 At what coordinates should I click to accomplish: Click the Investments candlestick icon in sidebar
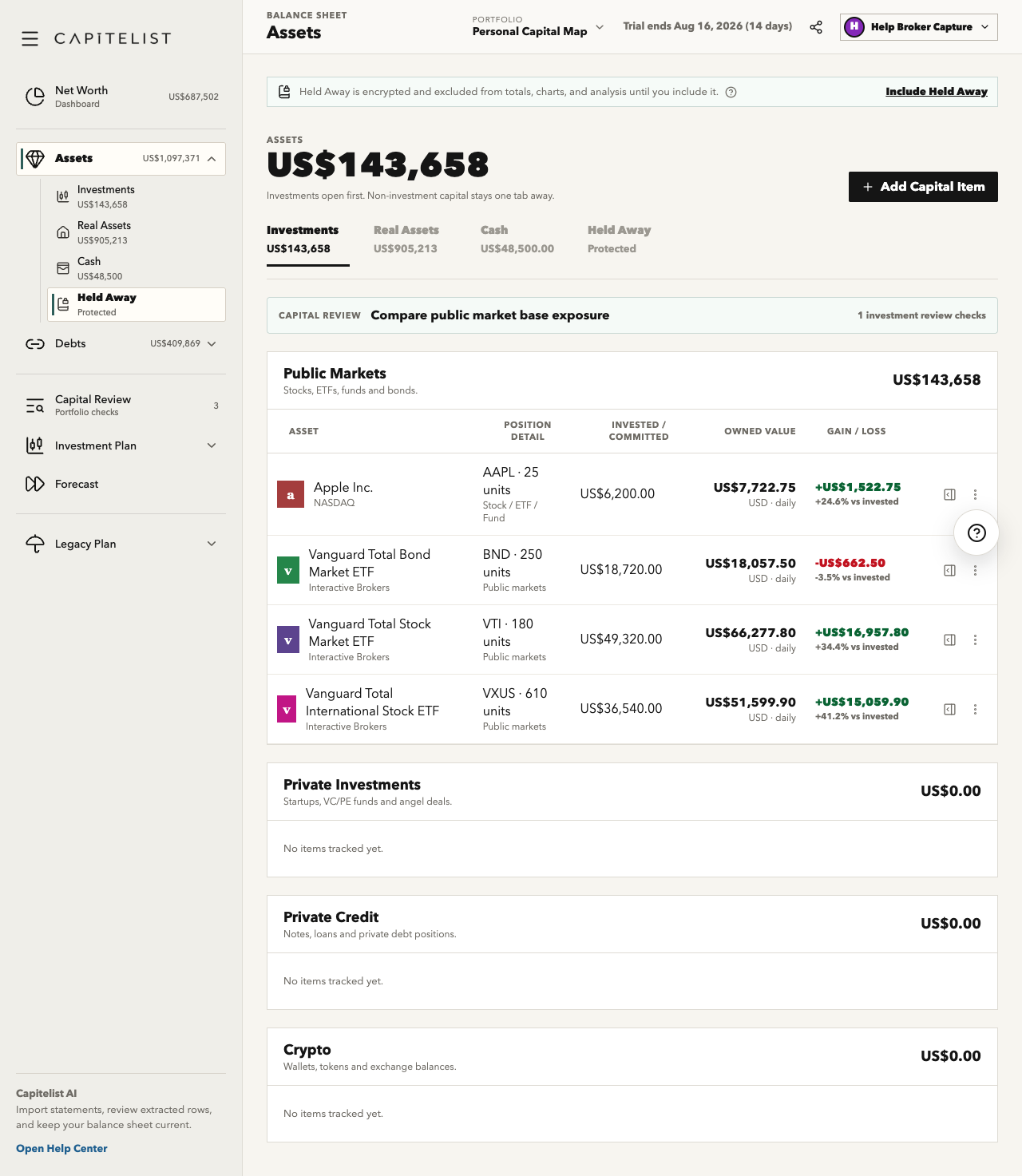[62, 196]
